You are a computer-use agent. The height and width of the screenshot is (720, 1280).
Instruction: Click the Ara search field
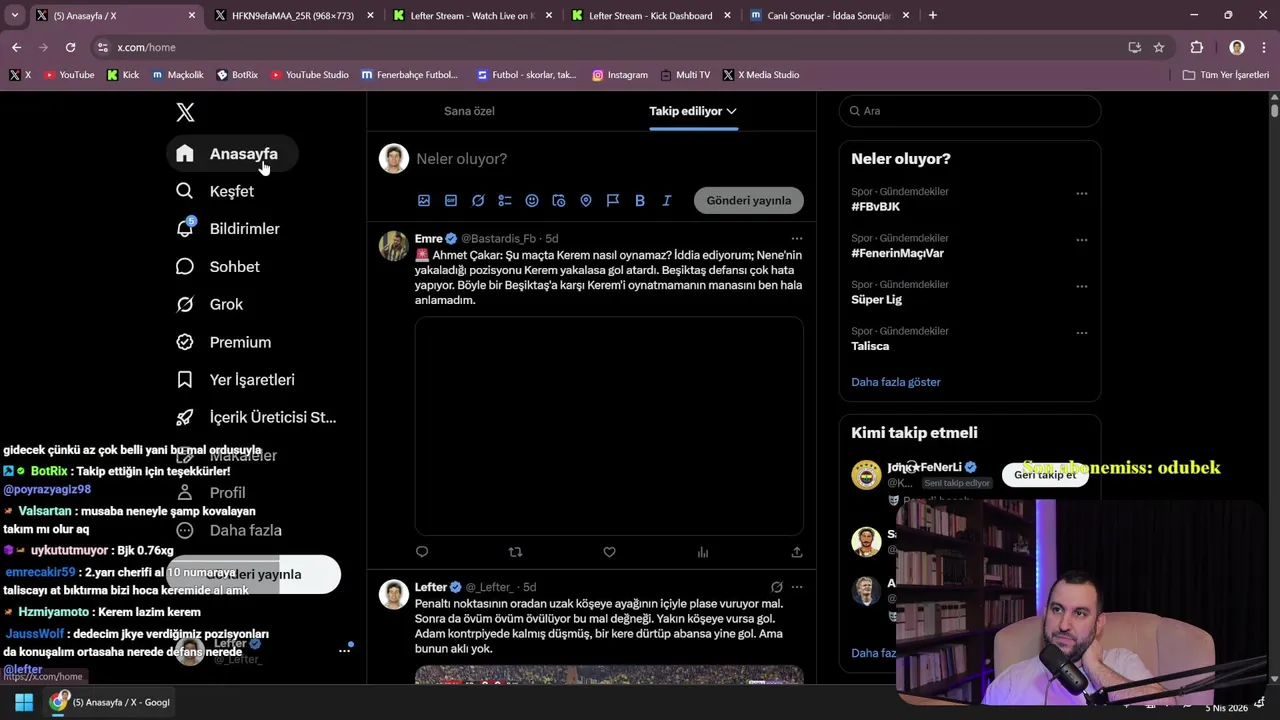pyautogui.click(x=970, y=111)
